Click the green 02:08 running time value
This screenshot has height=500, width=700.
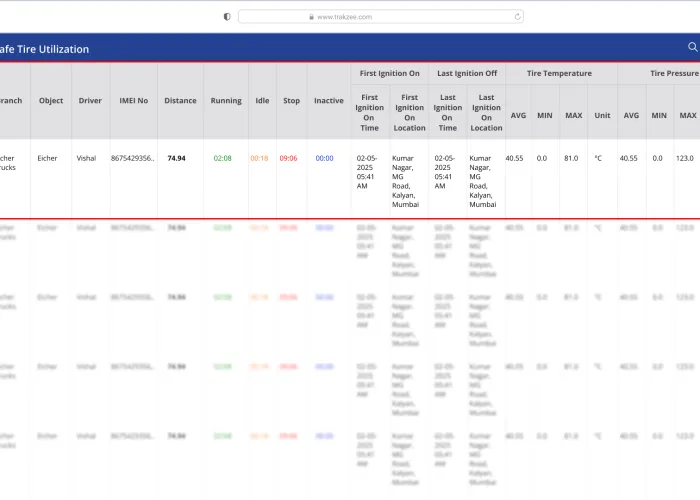pyautogui.click(x=223, y=158)
